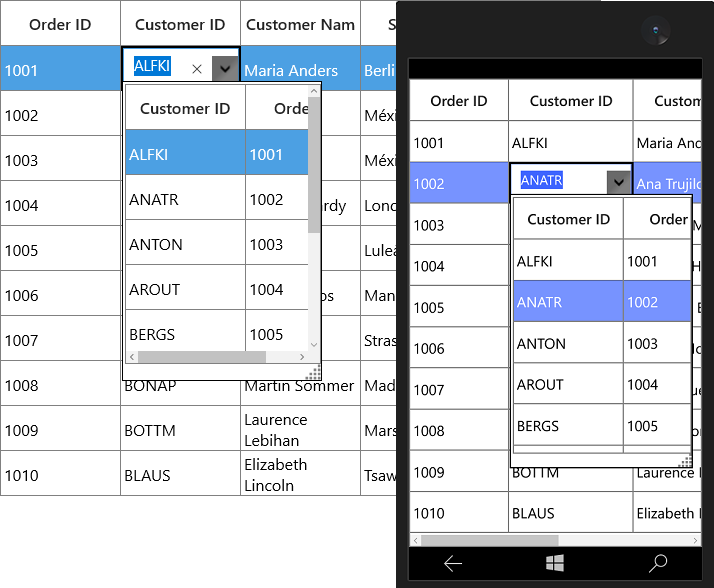
Task: Sort by Customer ID header in desktop grid
Action: pyautogui.click(x=180, y=24)
